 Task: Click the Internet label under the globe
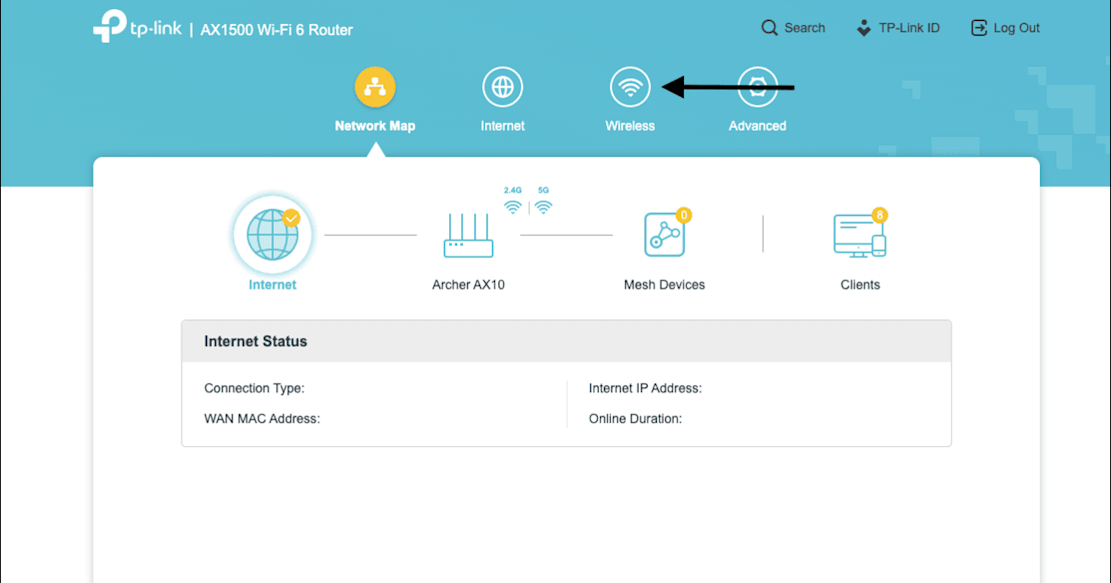click(x=273, y=285)
